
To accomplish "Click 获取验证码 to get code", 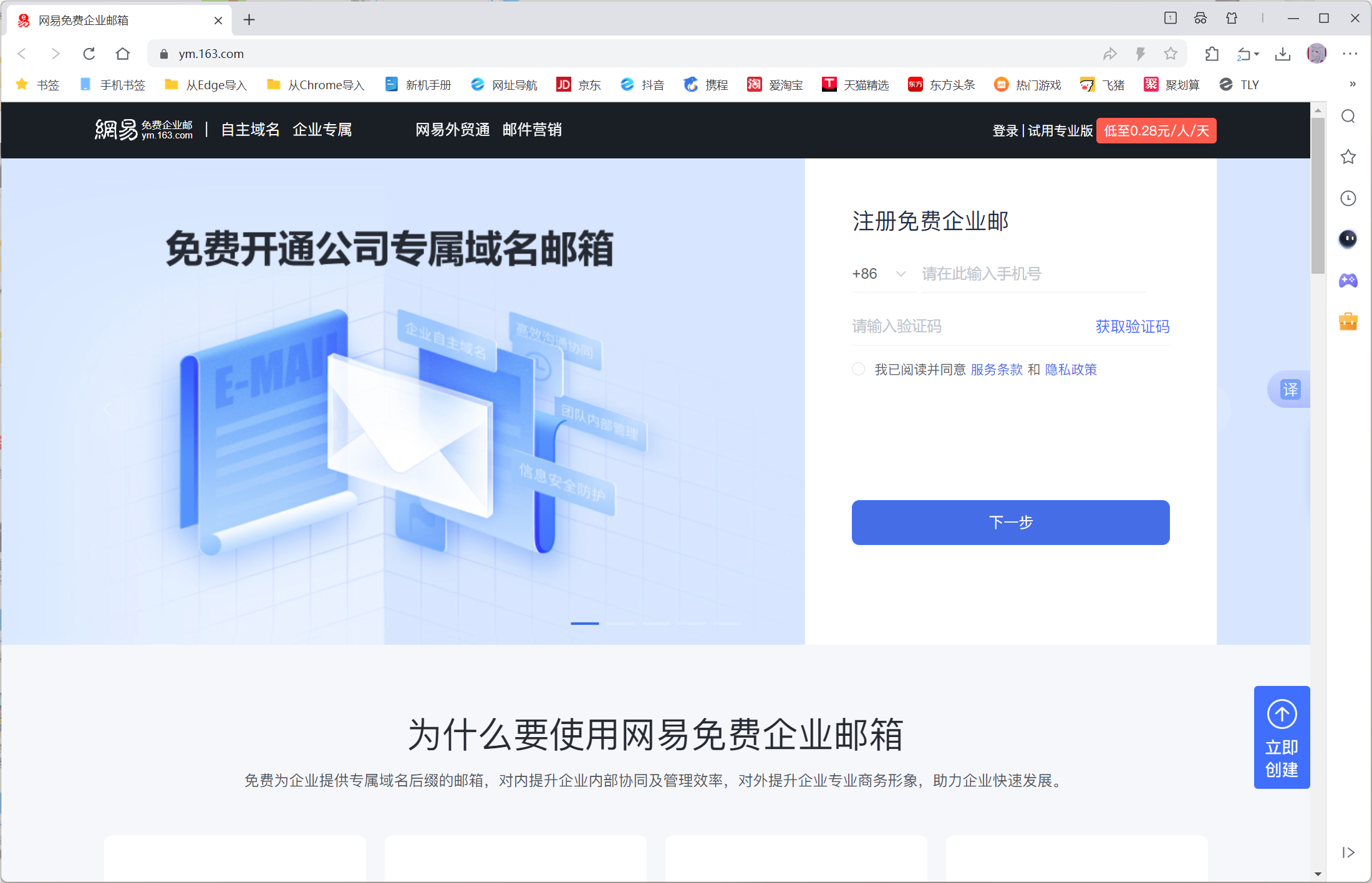I will pyautogui.click(x=1133, y=326).
